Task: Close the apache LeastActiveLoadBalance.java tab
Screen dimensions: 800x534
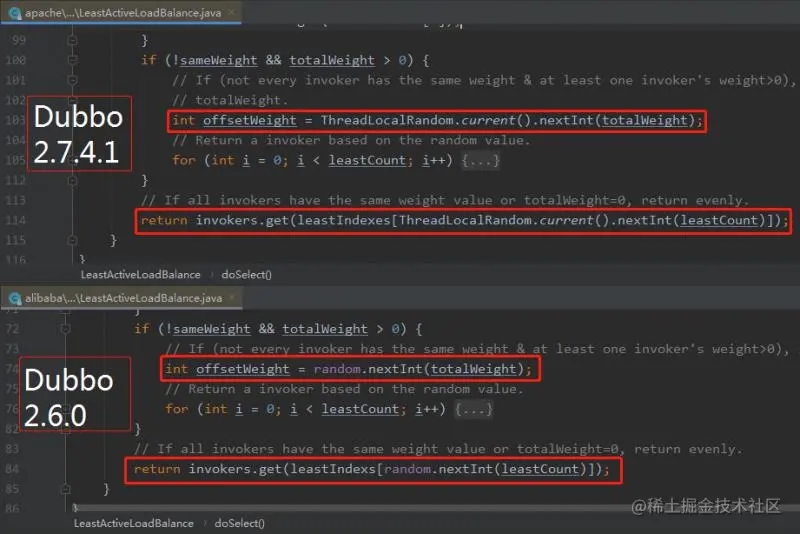Action: click(x=232, y=12)
